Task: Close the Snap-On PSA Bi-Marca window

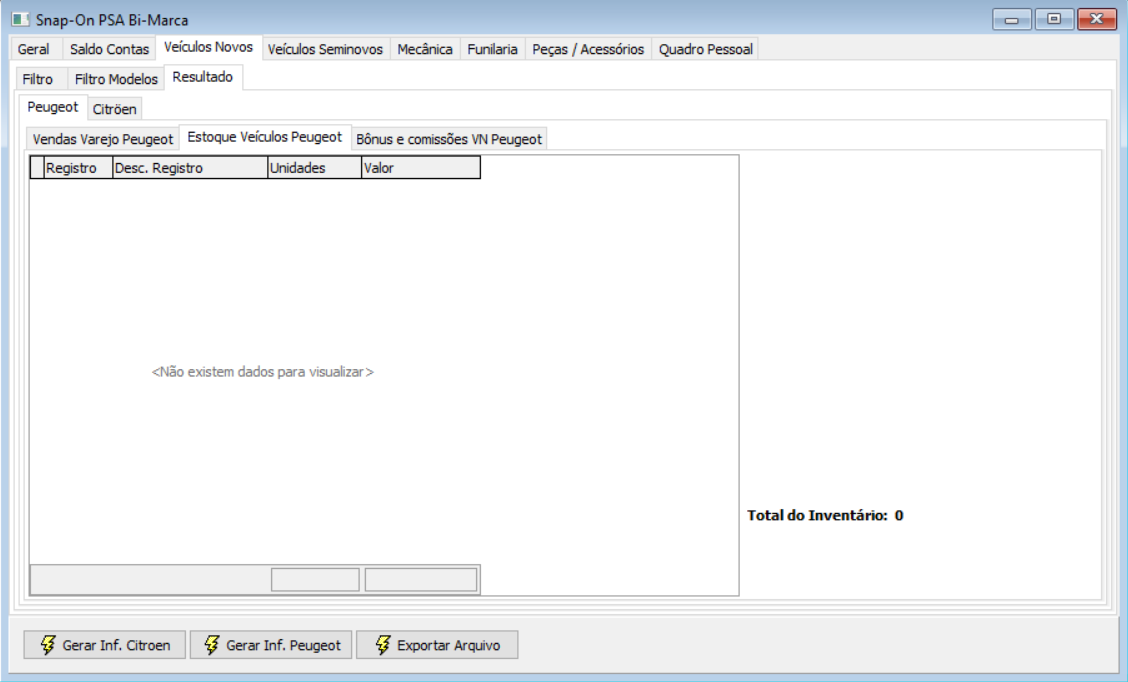Action: click(1097, 19)
